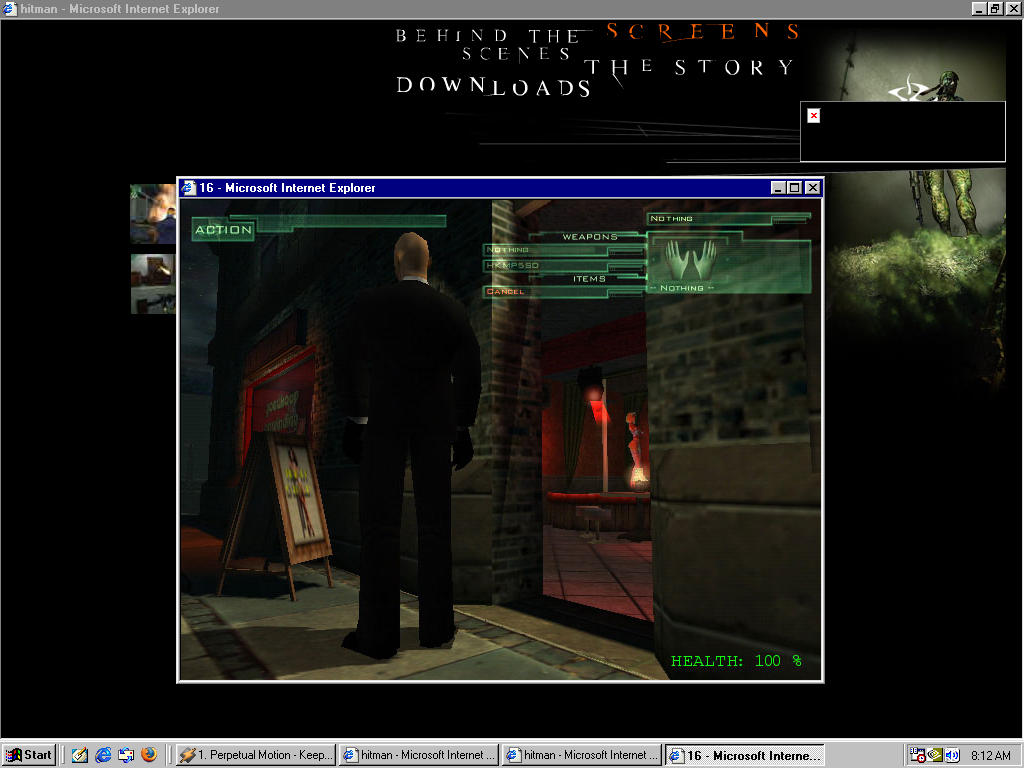1024x768 pixels.
Task: Restore down the main hitman browser window
Action: tap(995, 8)
